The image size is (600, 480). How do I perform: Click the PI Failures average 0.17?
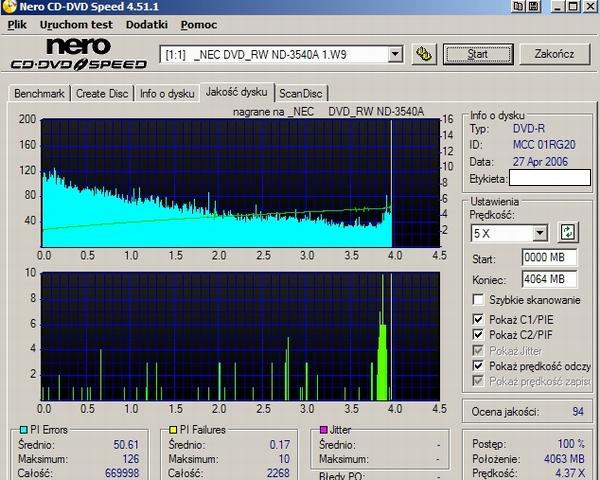[x=280, y=444]
